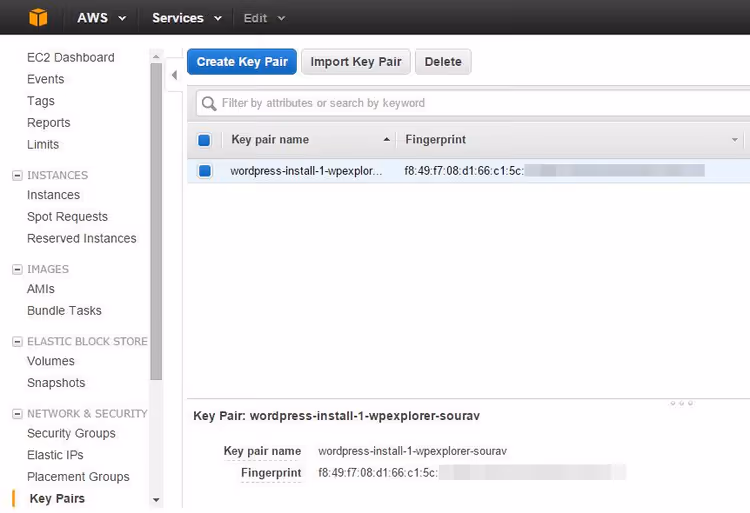Viewport: 750px width, 513px height.
Task: Open Security Groups in sidebar
Action: (x=71, y=433)
